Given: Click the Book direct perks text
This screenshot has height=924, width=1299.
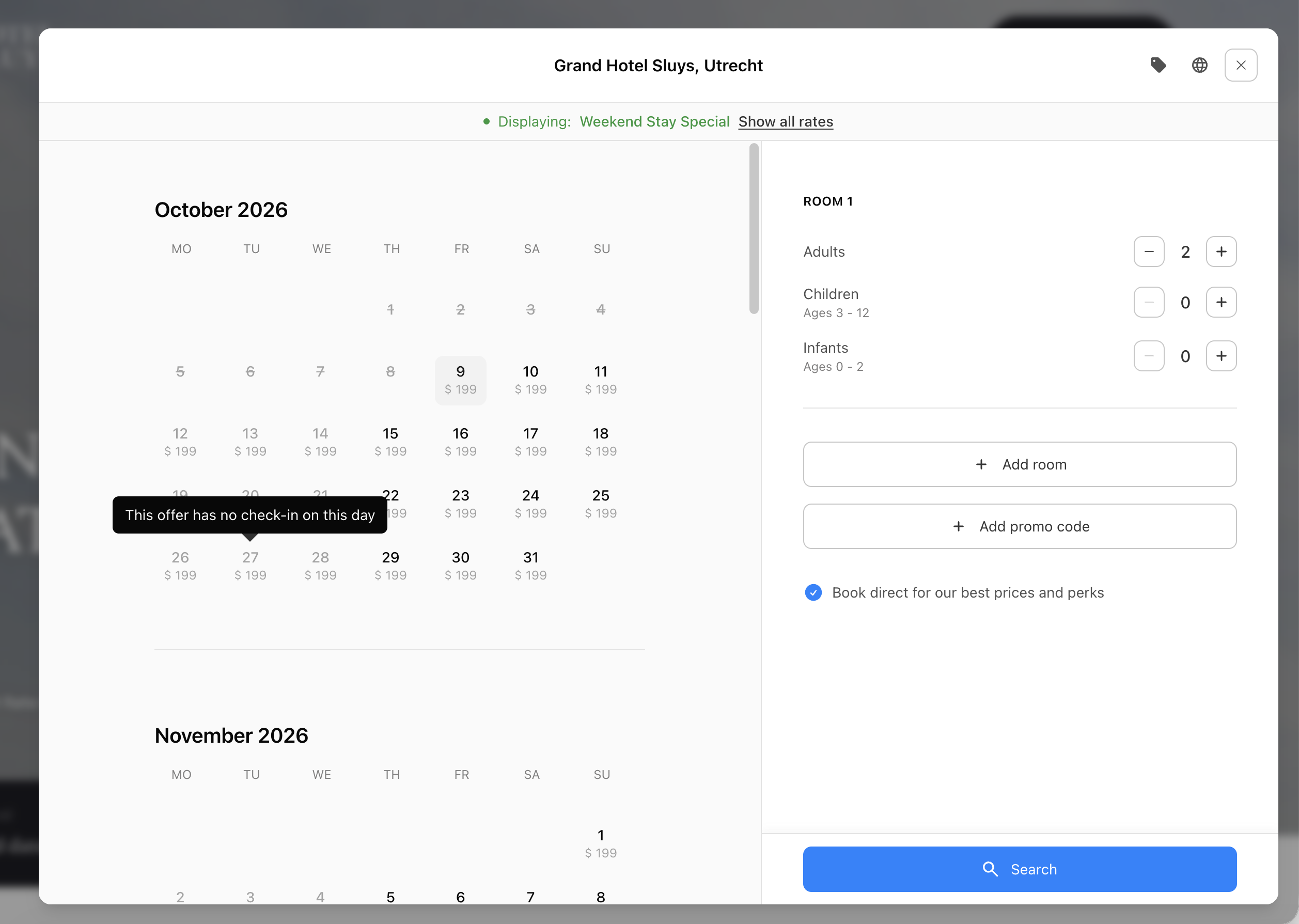Looking at the screenshot, I should [967, 592].
